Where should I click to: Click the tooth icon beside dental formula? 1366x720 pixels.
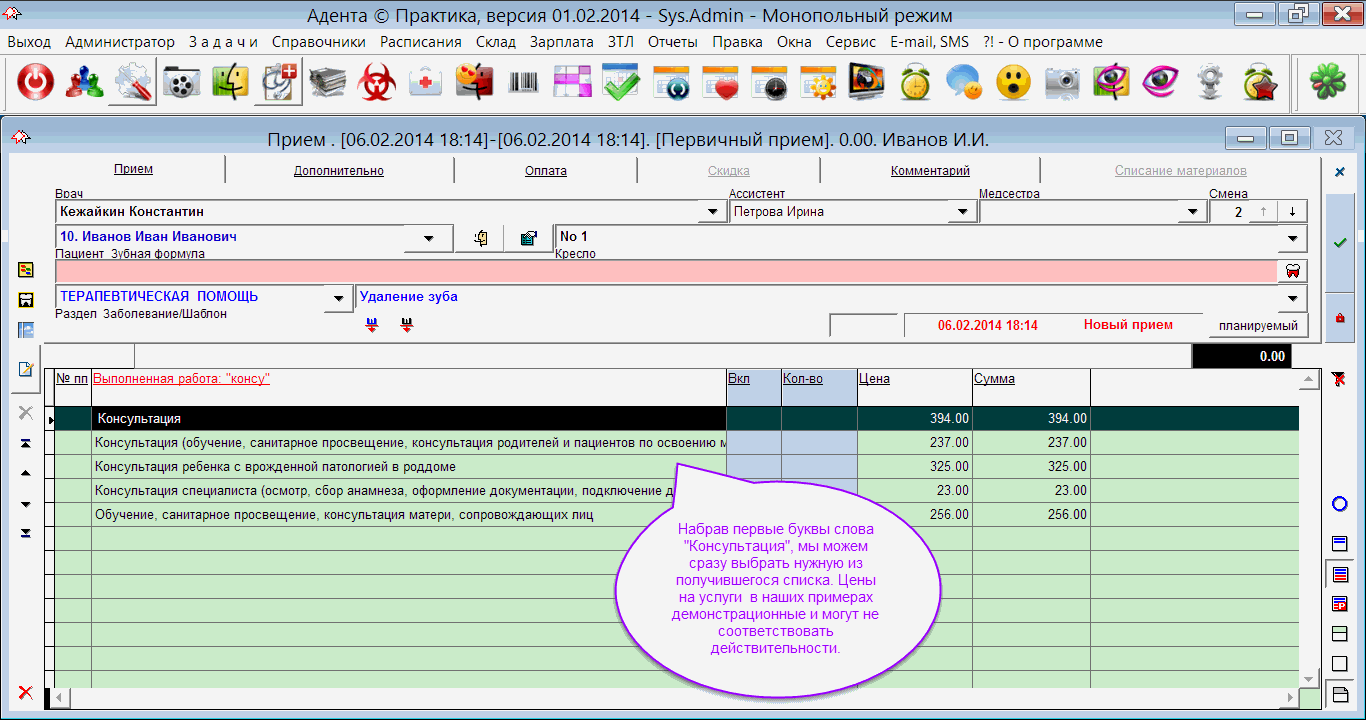[1292, 271]
